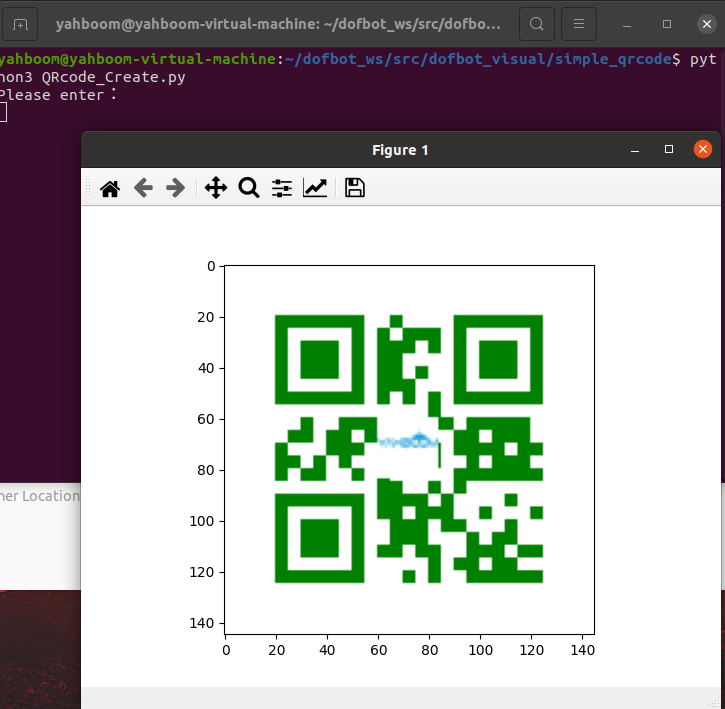725x709 pixels.
Task: Click the x-axis tick label 140
Action: pos(583,650)
